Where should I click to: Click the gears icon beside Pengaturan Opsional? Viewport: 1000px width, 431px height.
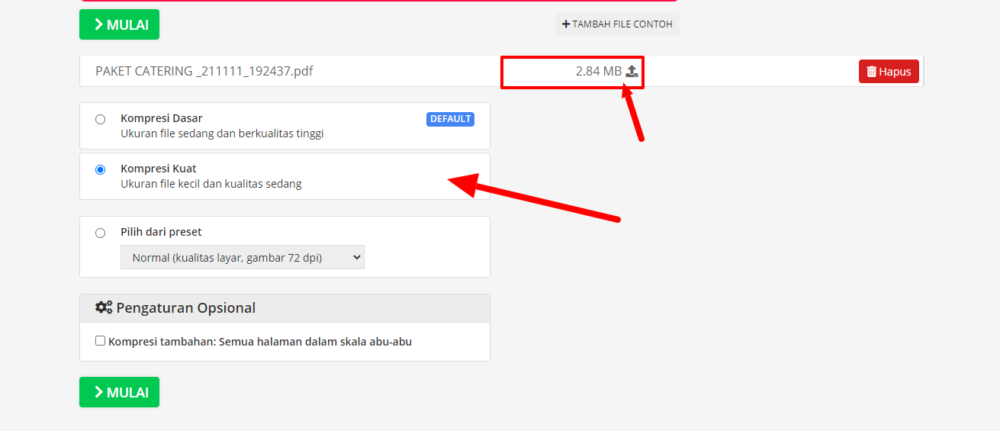pyautogui.click(x=103, y=308)
